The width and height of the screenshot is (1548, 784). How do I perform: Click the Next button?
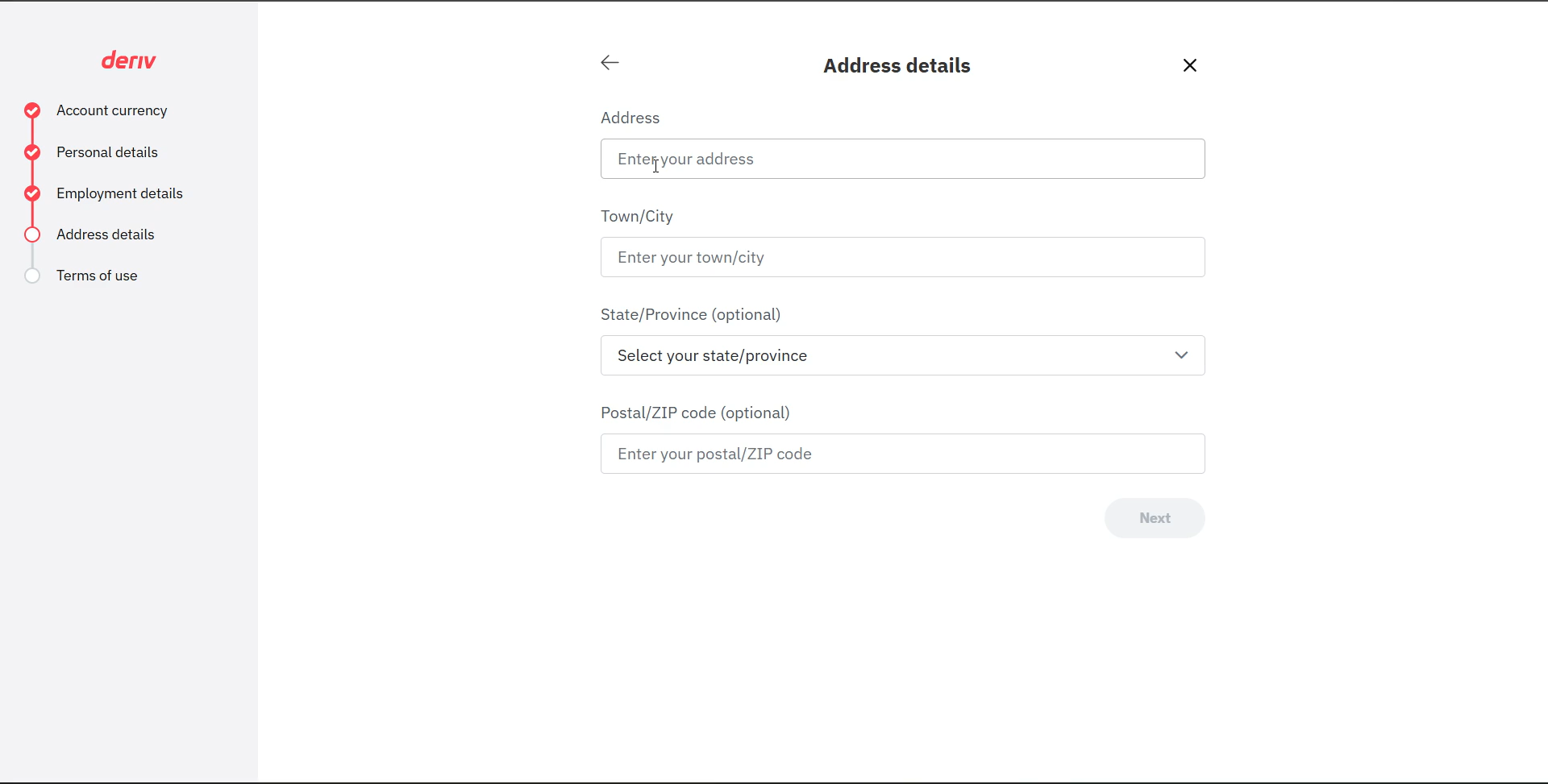pyautogui.click(x=1155, y=518)
